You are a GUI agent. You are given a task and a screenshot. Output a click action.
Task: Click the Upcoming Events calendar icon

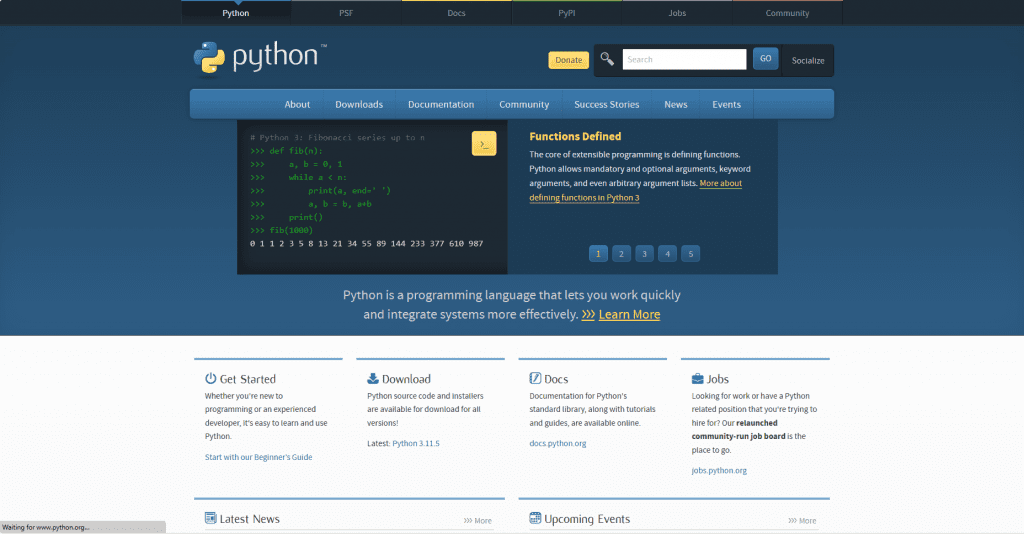pyautogui.click(x=535, y=518)
